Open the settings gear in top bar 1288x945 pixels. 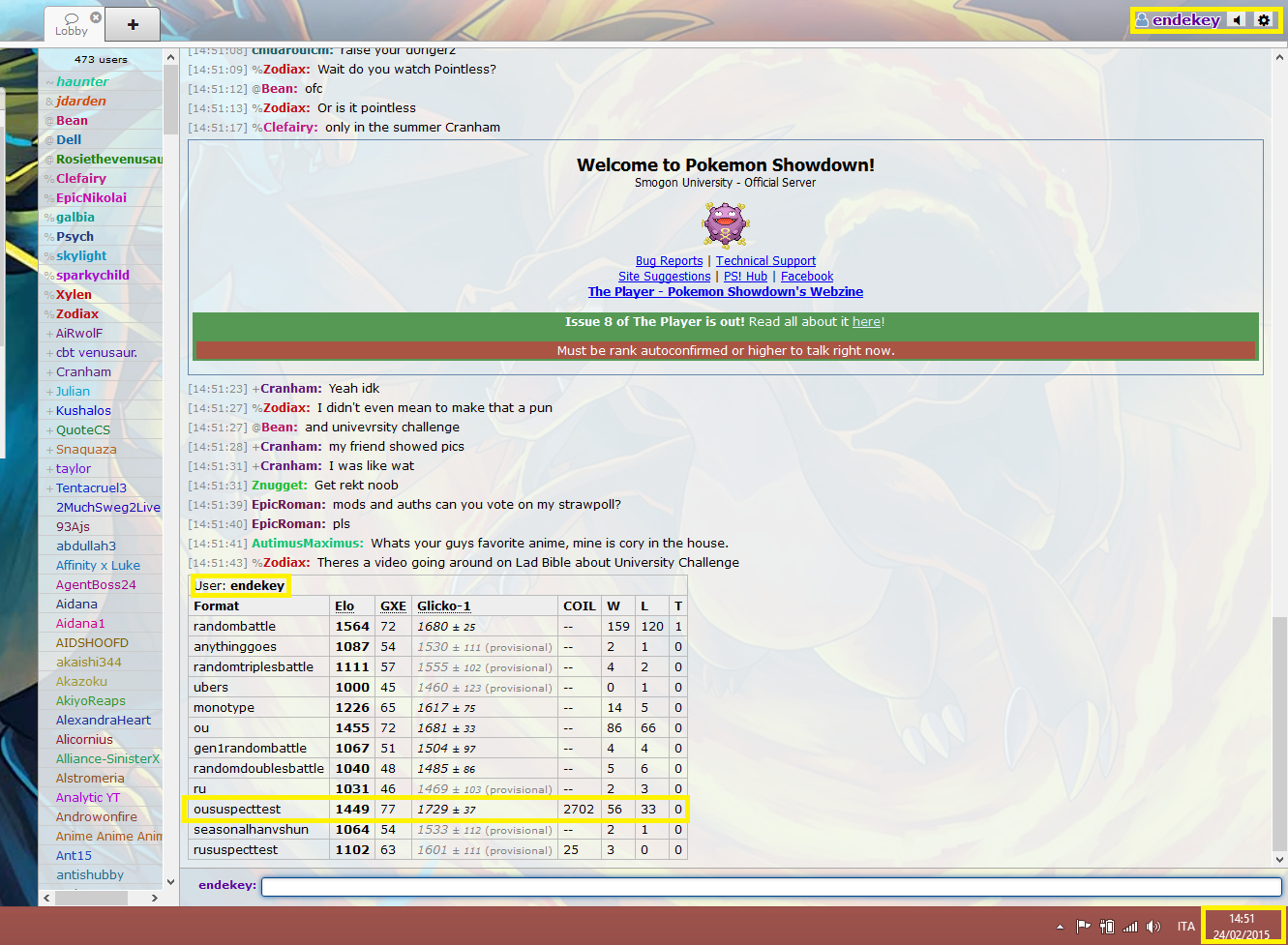click(1263, 20)
